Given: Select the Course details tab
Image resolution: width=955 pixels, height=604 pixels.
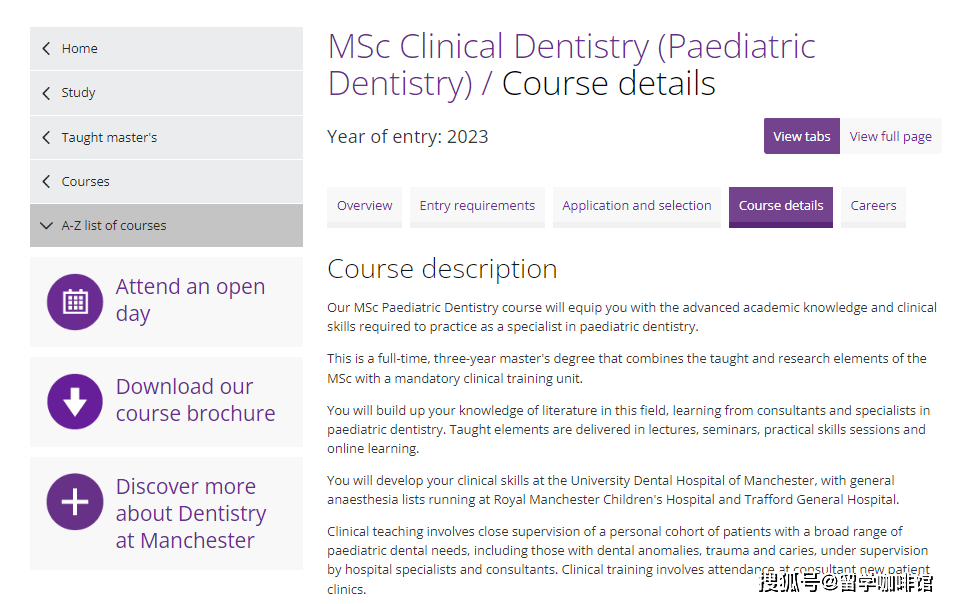Looking at the screenshot, I should tap(781, 206).
